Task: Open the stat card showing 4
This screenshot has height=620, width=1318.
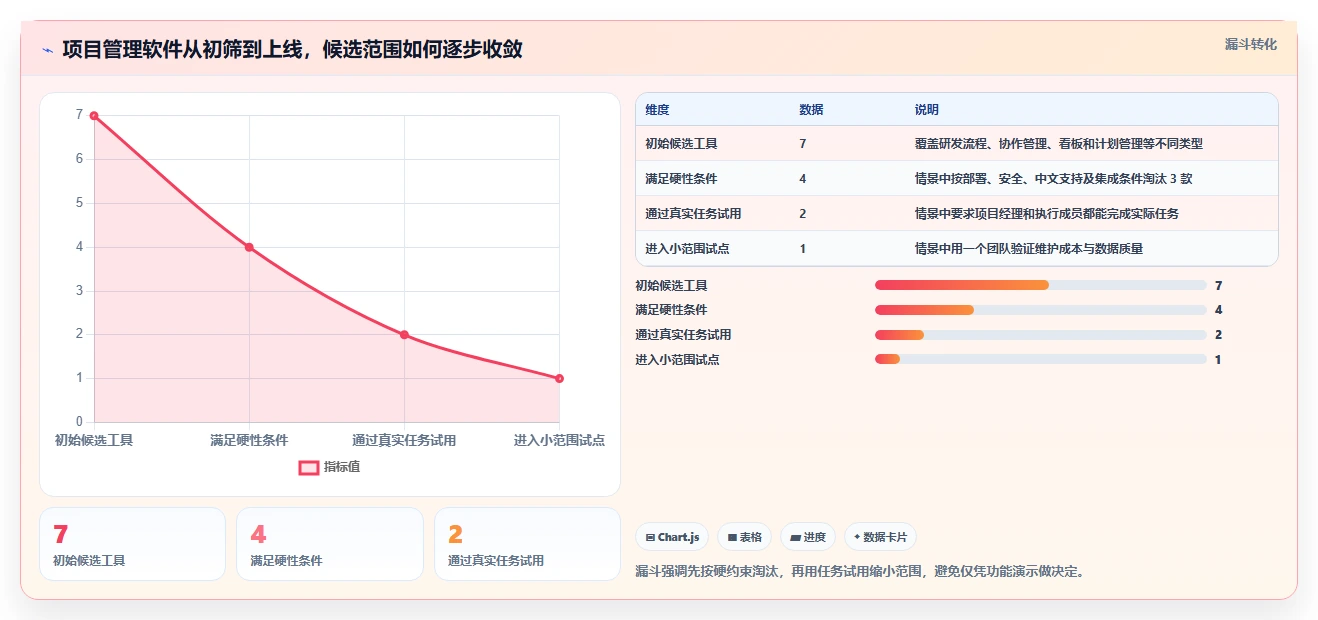Action: click(x=330, y=544)
